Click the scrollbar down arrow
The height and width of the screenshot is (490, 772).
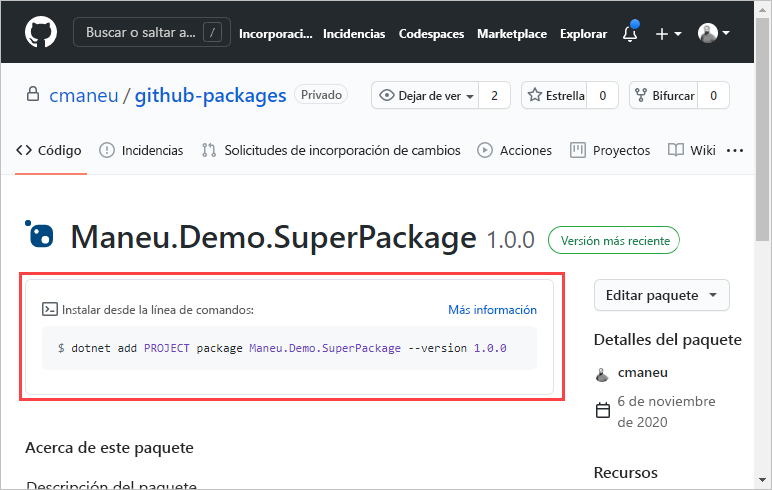click(762, 480)
